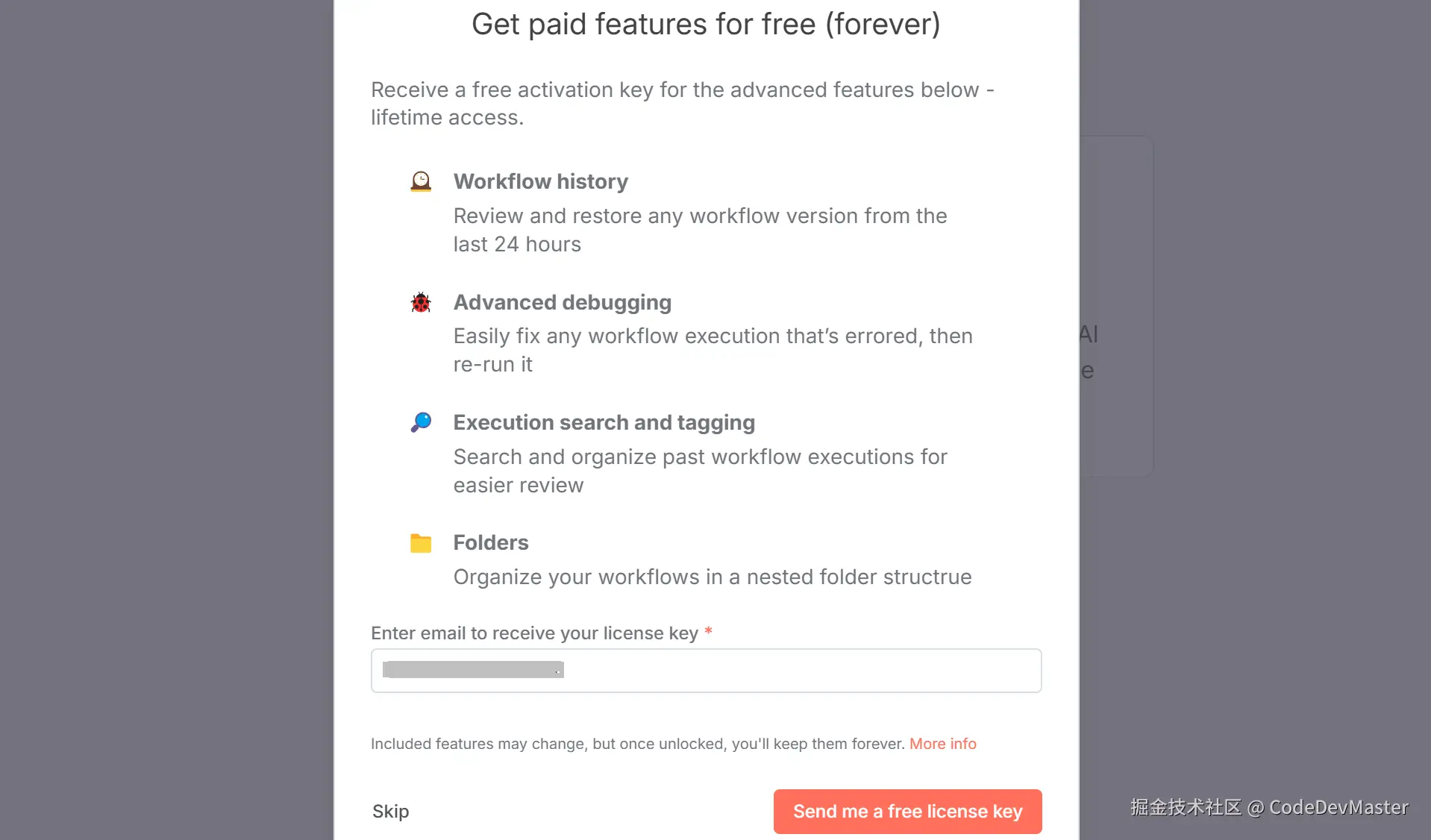Screen dimensions: 1431x840
Task: Click the red required asterisk
Action: (708, 632)
